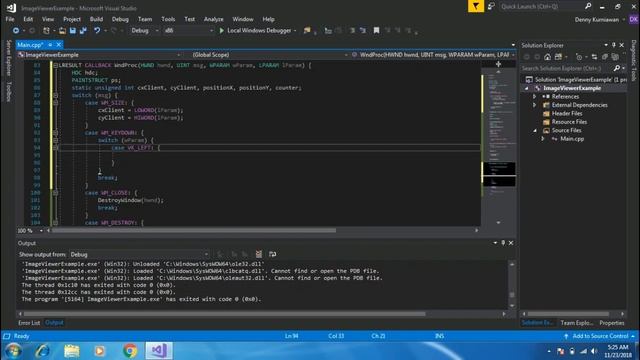The image size is (640, 360).
Task: Expand the External Dependencies node
Action: [x=534, y=105]
